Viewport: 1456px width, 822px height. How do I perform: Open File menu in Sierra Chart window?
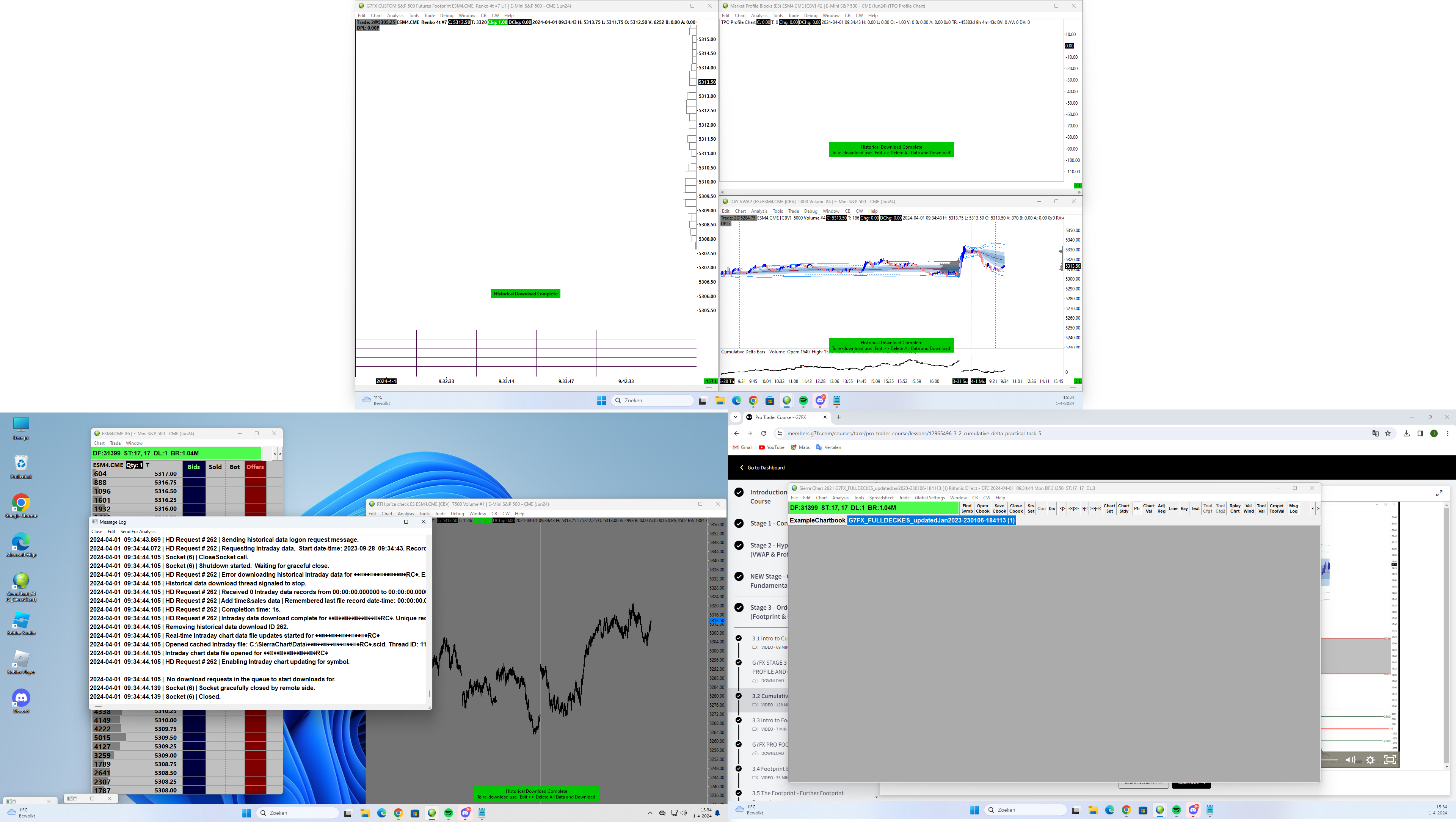(794, 498)
